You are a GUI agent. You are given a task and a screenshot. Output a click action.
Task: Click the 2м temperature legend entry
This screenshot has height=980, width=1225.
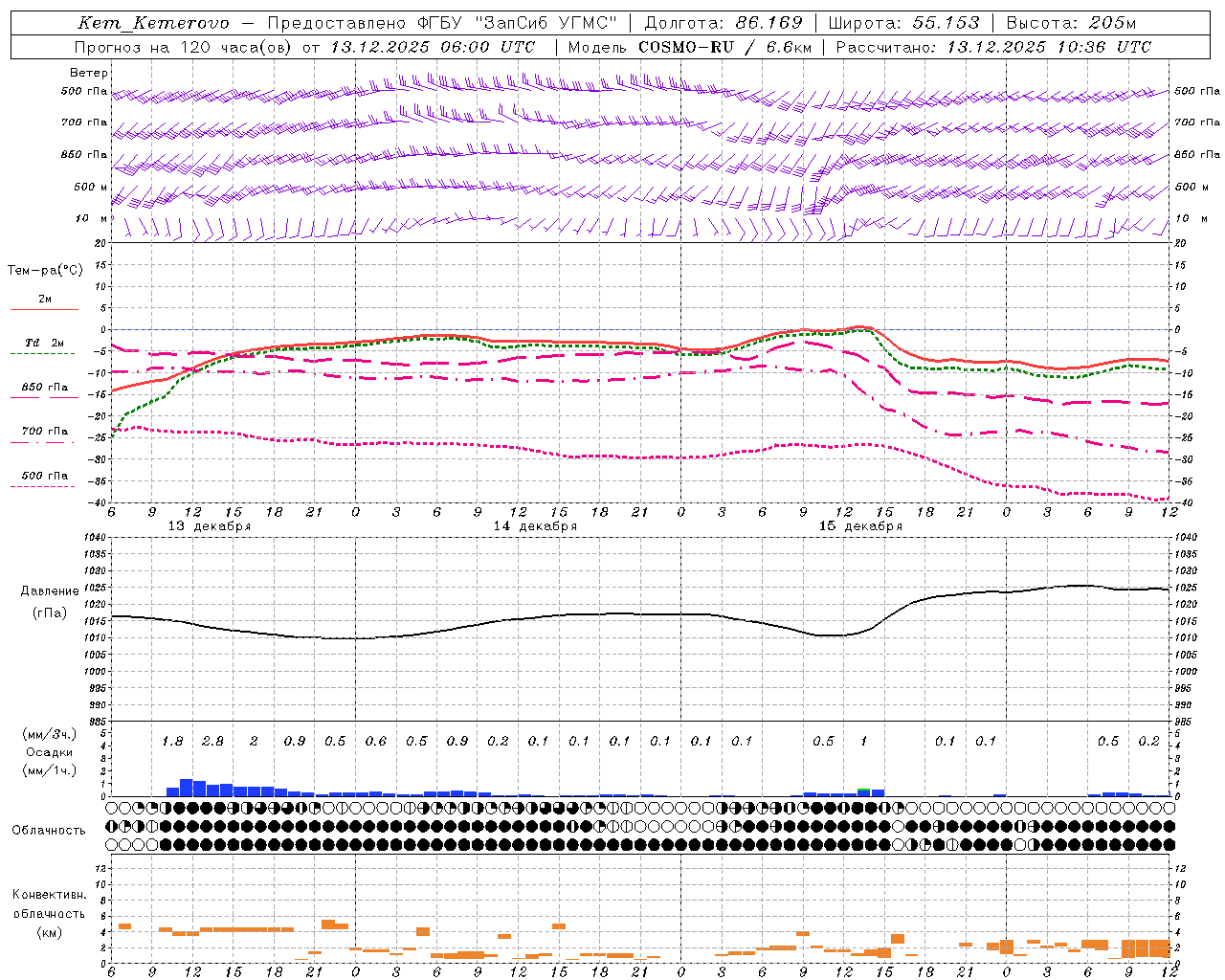[x=45, y=300]
